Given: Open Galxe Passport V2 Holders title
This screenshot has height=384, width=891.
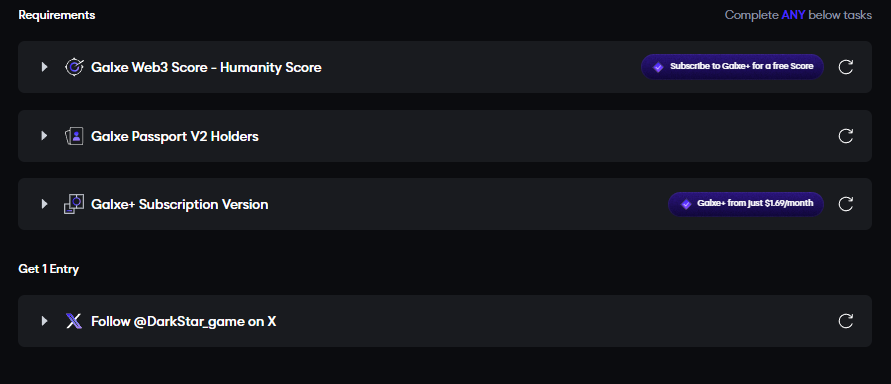Looking at the screenshot, I should coord(175,136).
